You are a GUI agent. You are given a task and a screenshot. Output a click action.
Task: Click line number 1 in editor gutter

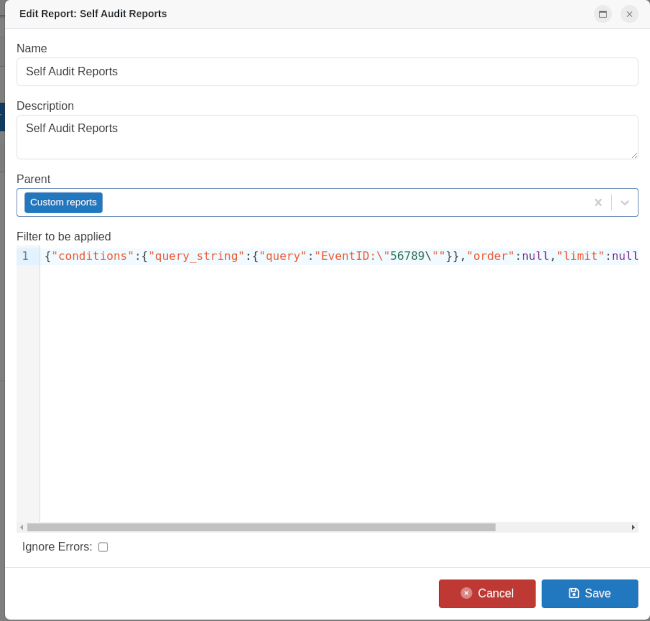(x=25, y=256)
